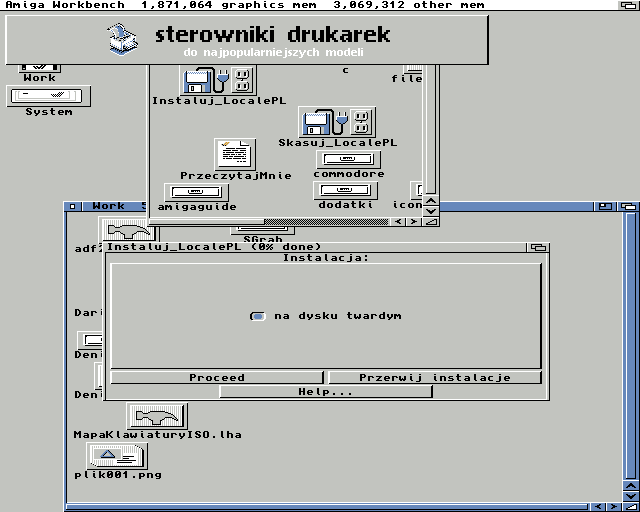Click the installer window depth gadget
The image size is (640, 512).
538,247
